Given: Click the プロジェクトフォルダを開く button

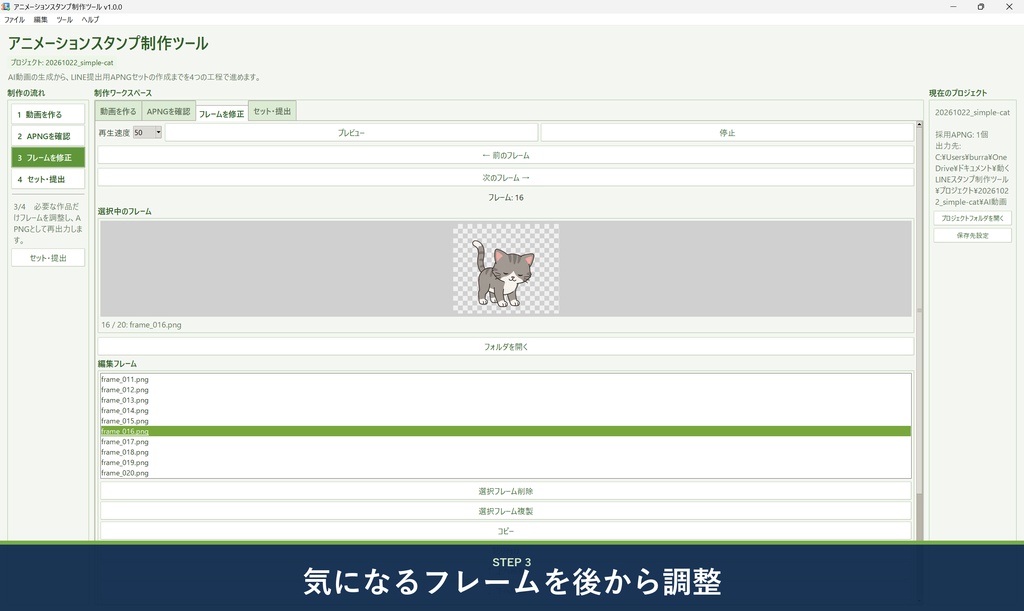Looking at the screenshot, I should pyautogui.click(x=972, y=218).
